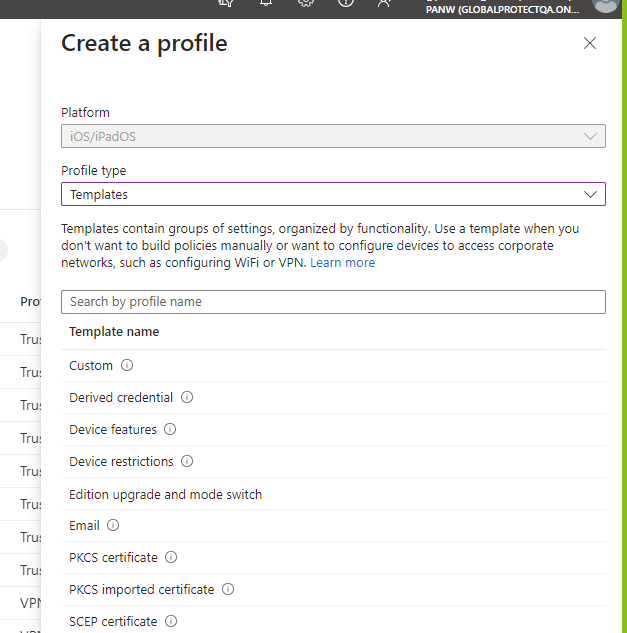This screenshot has width=627, height=633.
Task: Click the PANW GLOBALPROTECTQA account label
Action: (x=502, y=9)
